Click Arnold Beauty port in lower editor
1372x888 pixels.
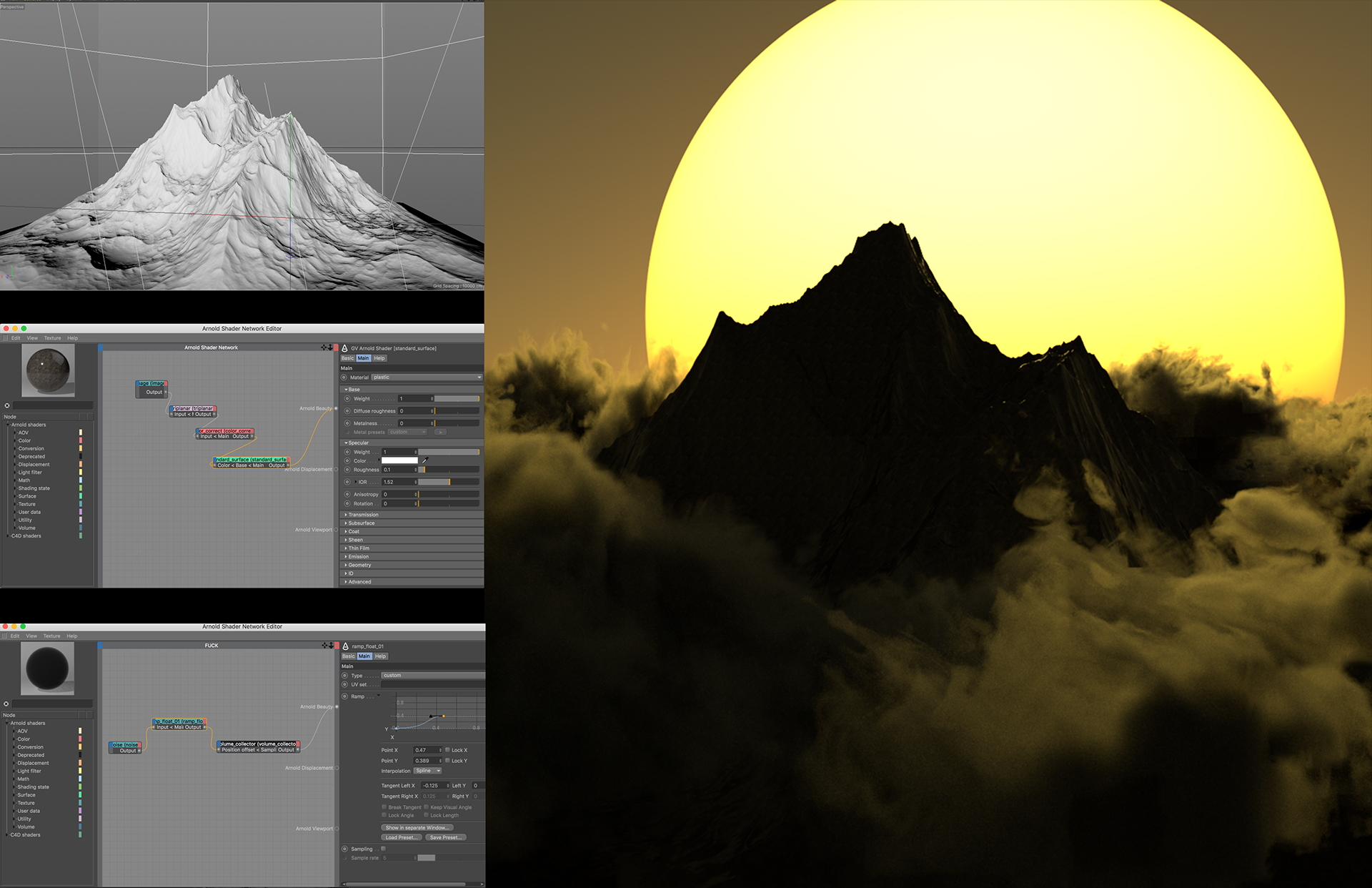click(337, 706)
